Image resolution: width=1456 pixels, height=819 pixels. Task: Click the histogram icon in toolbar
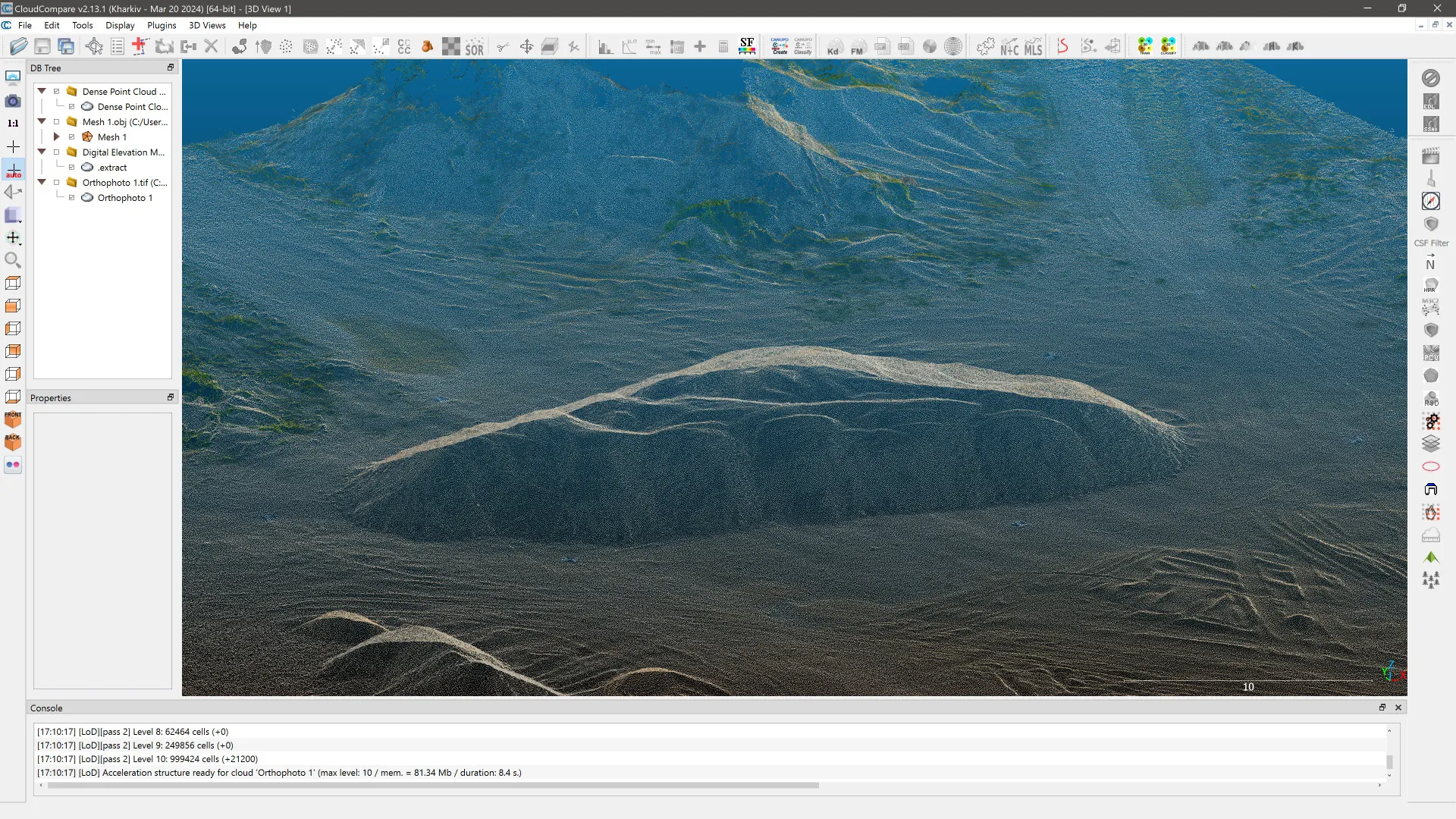click(605, 46)
